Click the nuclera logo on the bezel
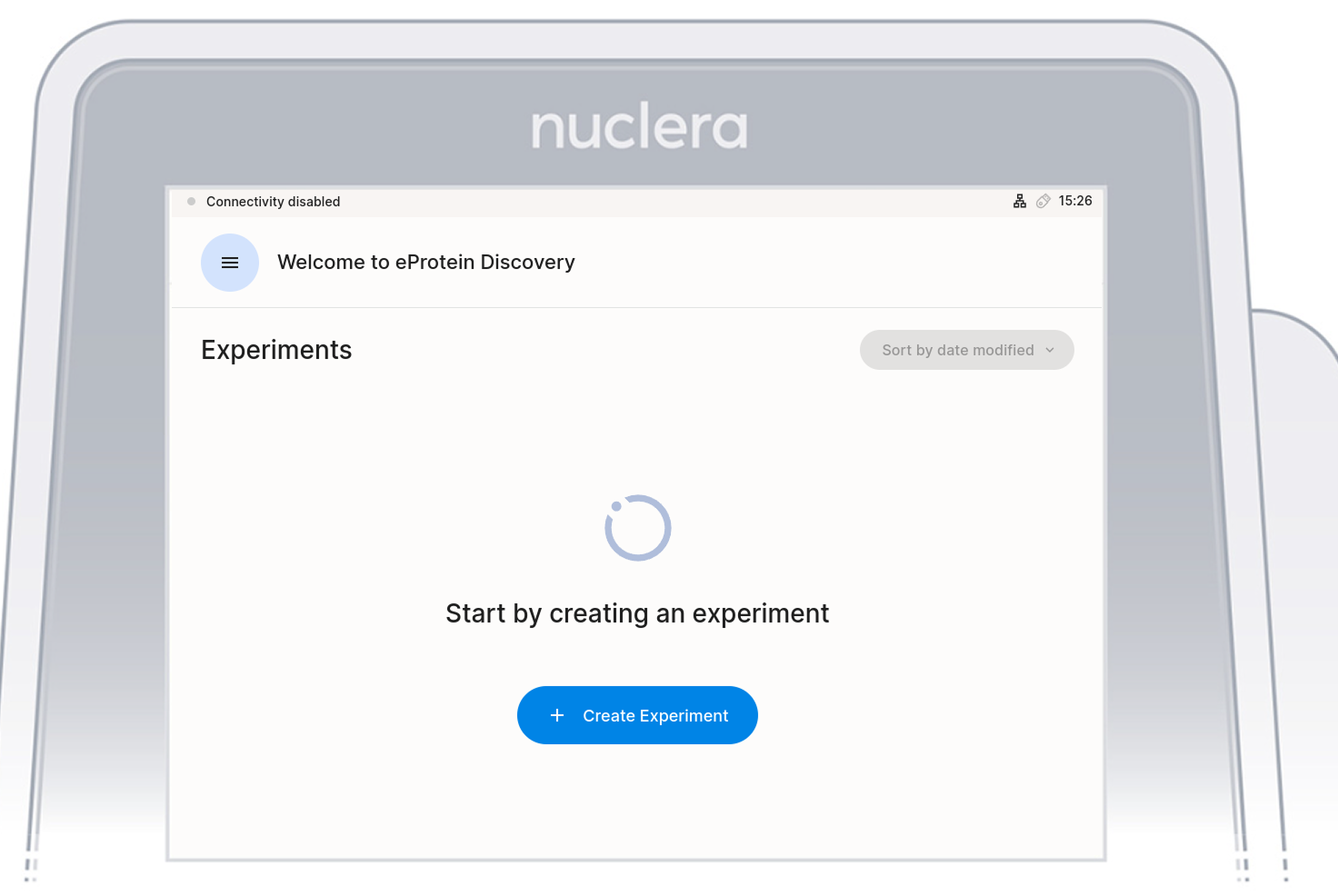 [639, 127]
